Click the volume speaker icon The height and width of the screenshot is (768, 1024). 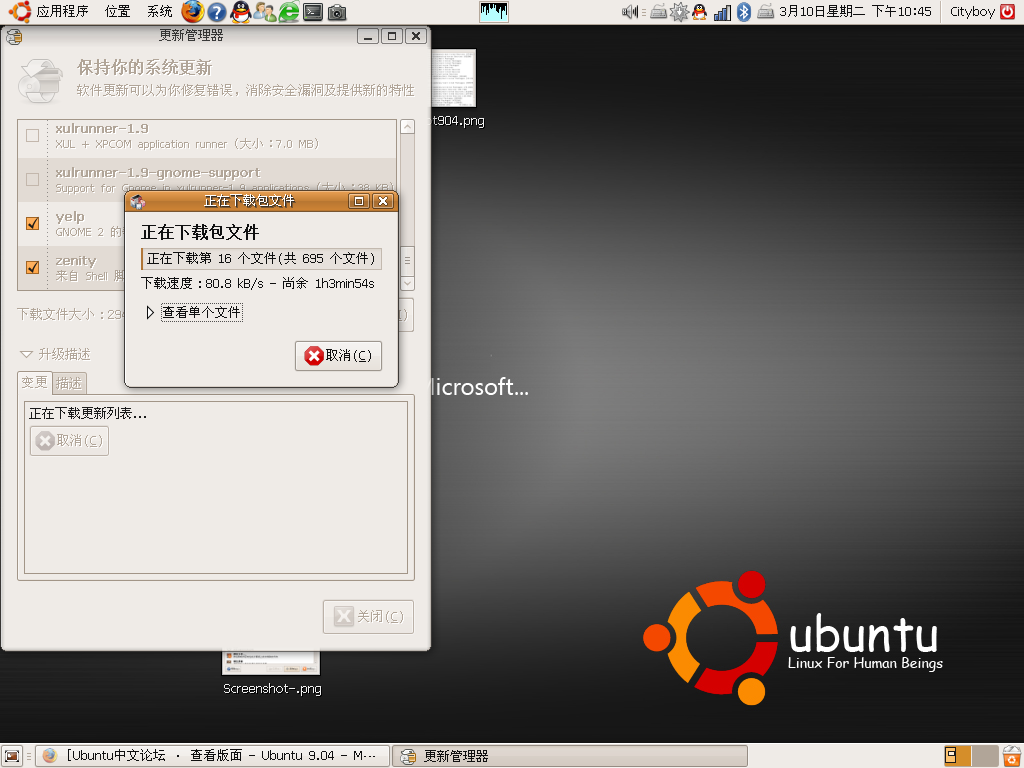click(x=630, y=12)
